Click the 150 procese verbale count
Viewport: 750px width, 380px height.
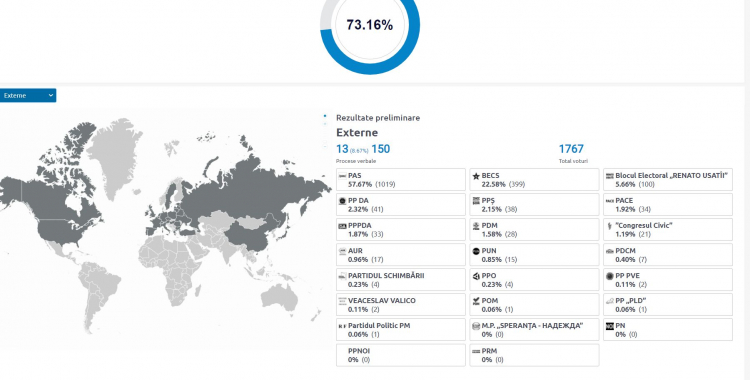(x=380, y=149)
